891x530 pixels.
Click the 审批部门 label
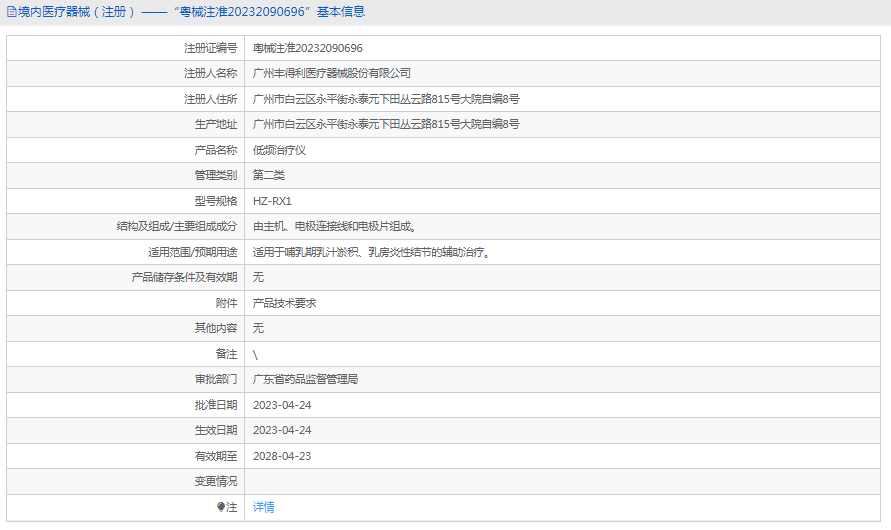point(216,379)
